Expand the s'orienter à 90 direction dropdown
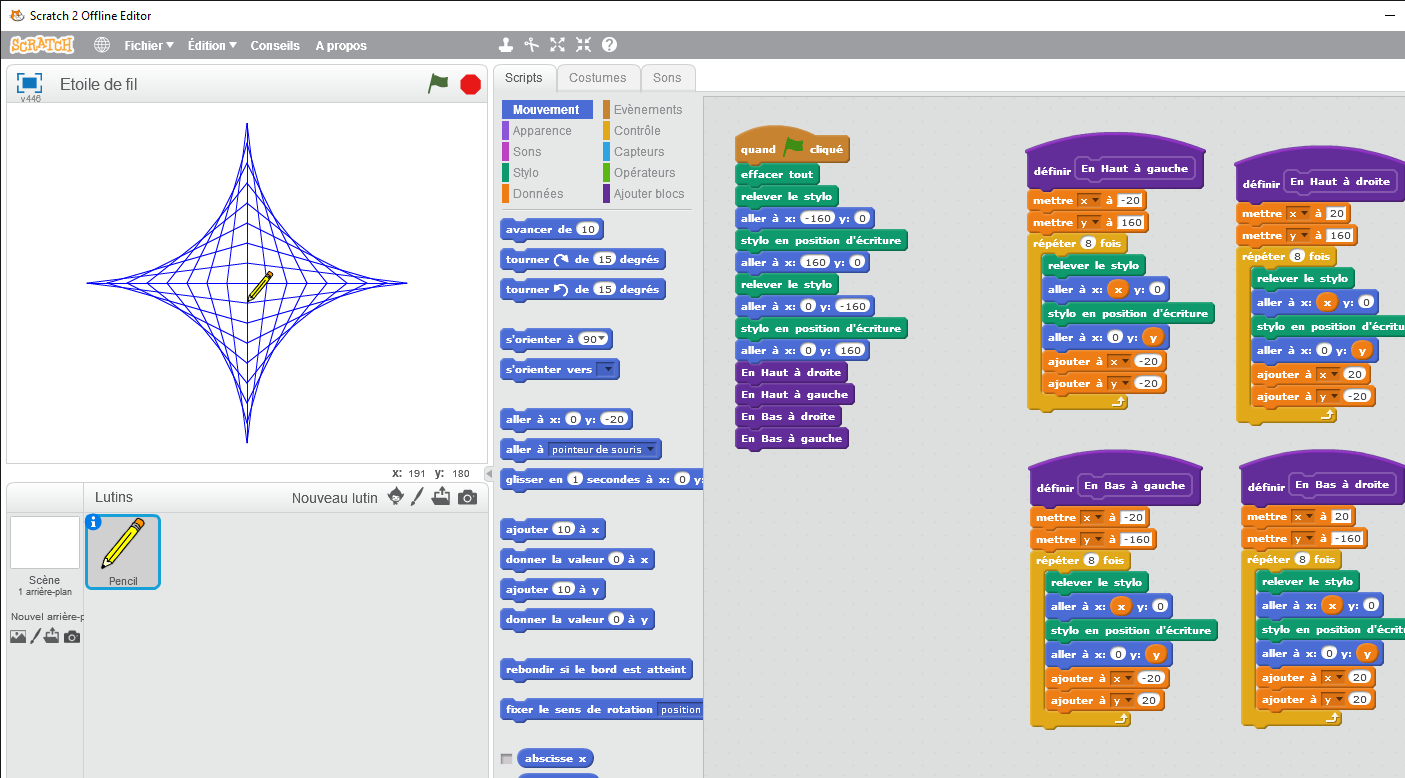Viewport: 1405px width, 778px height. [x=604, y=339]
